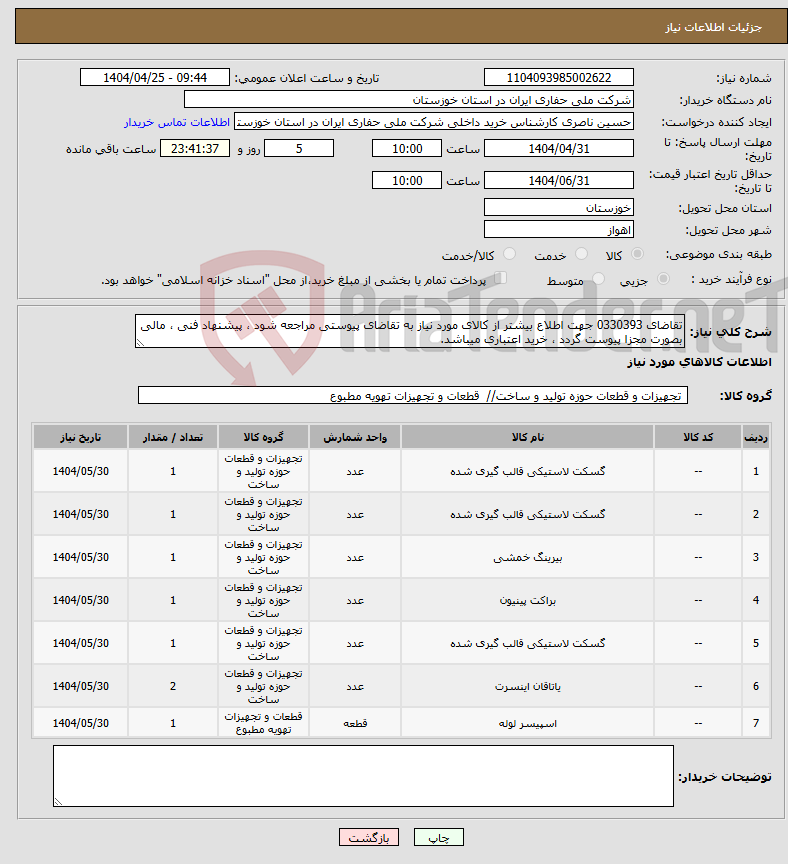The height and width of the screenshot is (864, 788).
Task: Open the اطلاعات تماس خریدار link
Action: pos(176,122)
